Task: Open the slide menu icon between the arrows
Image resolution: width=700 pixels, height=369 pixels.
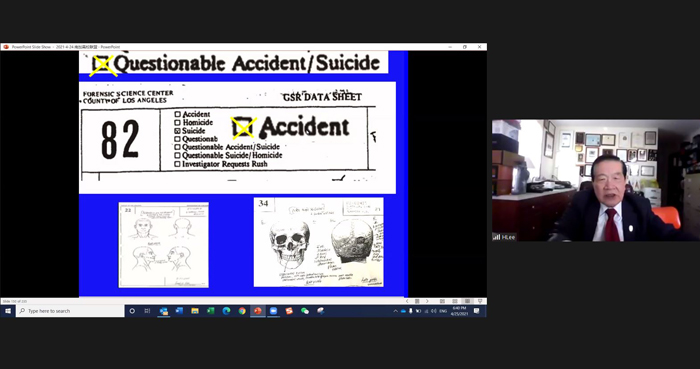Action: pos(417,301)
